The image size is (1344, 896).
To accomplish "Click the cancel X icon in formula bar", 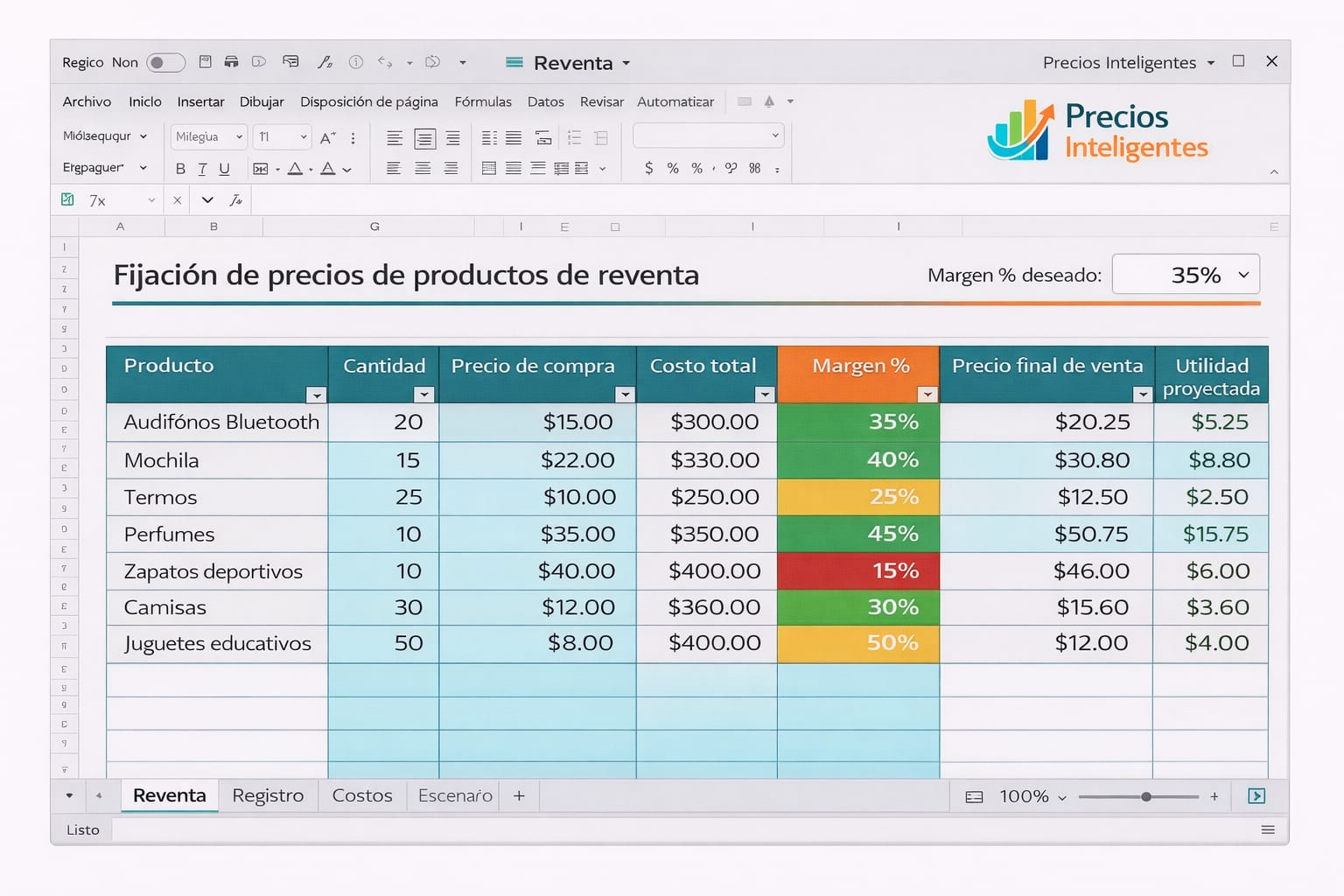I will pos(178,200).
